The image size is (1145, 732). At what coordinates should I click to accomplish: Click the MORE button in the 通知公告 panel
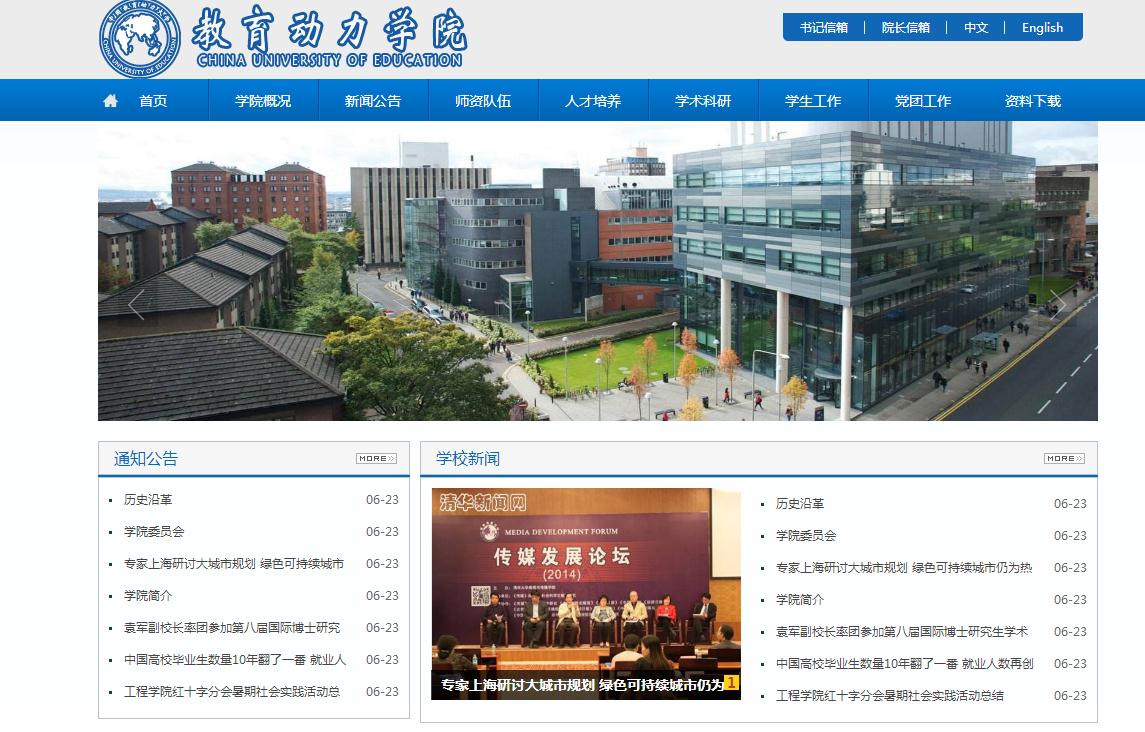[x=376, y=459]
